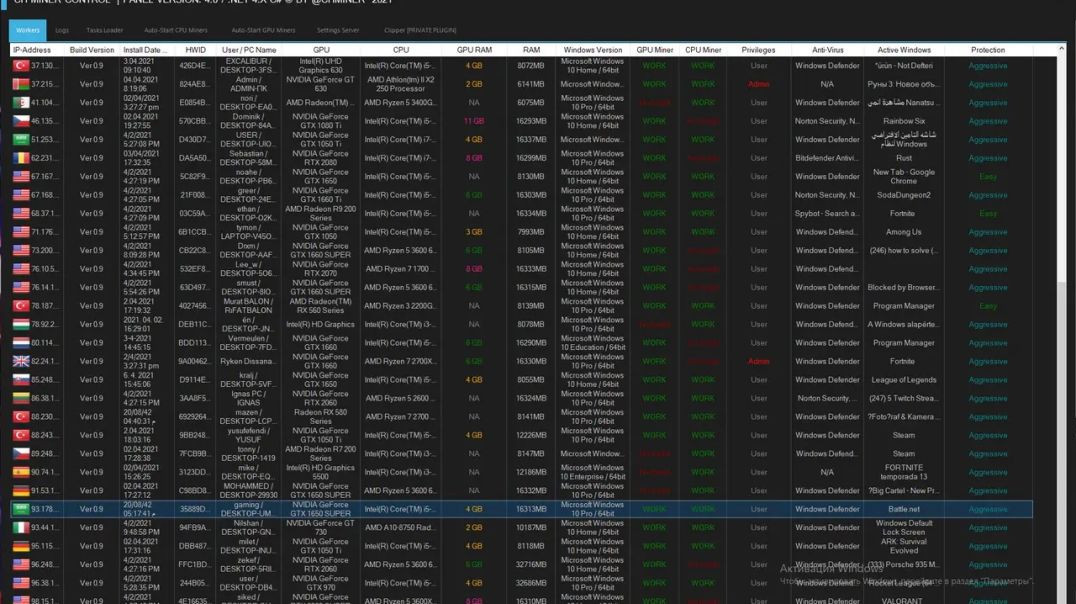Switch to the Logs tab
The width and height of the screenshot is (1076, 604).
point(62,30)
